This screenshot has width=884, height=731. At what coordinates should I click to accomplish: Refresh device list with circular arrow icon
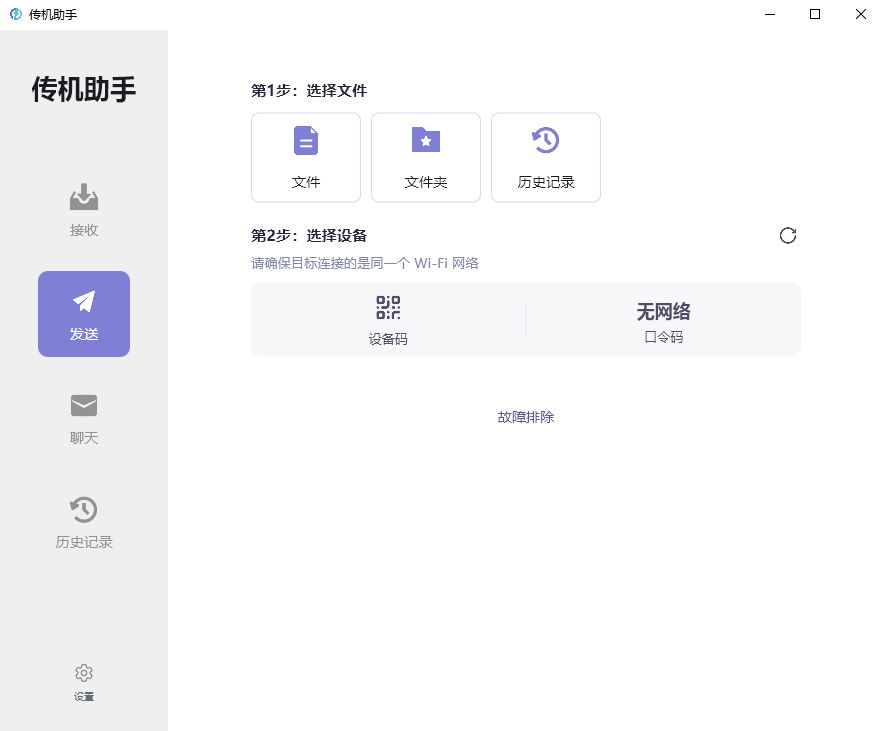click(x=788, y=236)
